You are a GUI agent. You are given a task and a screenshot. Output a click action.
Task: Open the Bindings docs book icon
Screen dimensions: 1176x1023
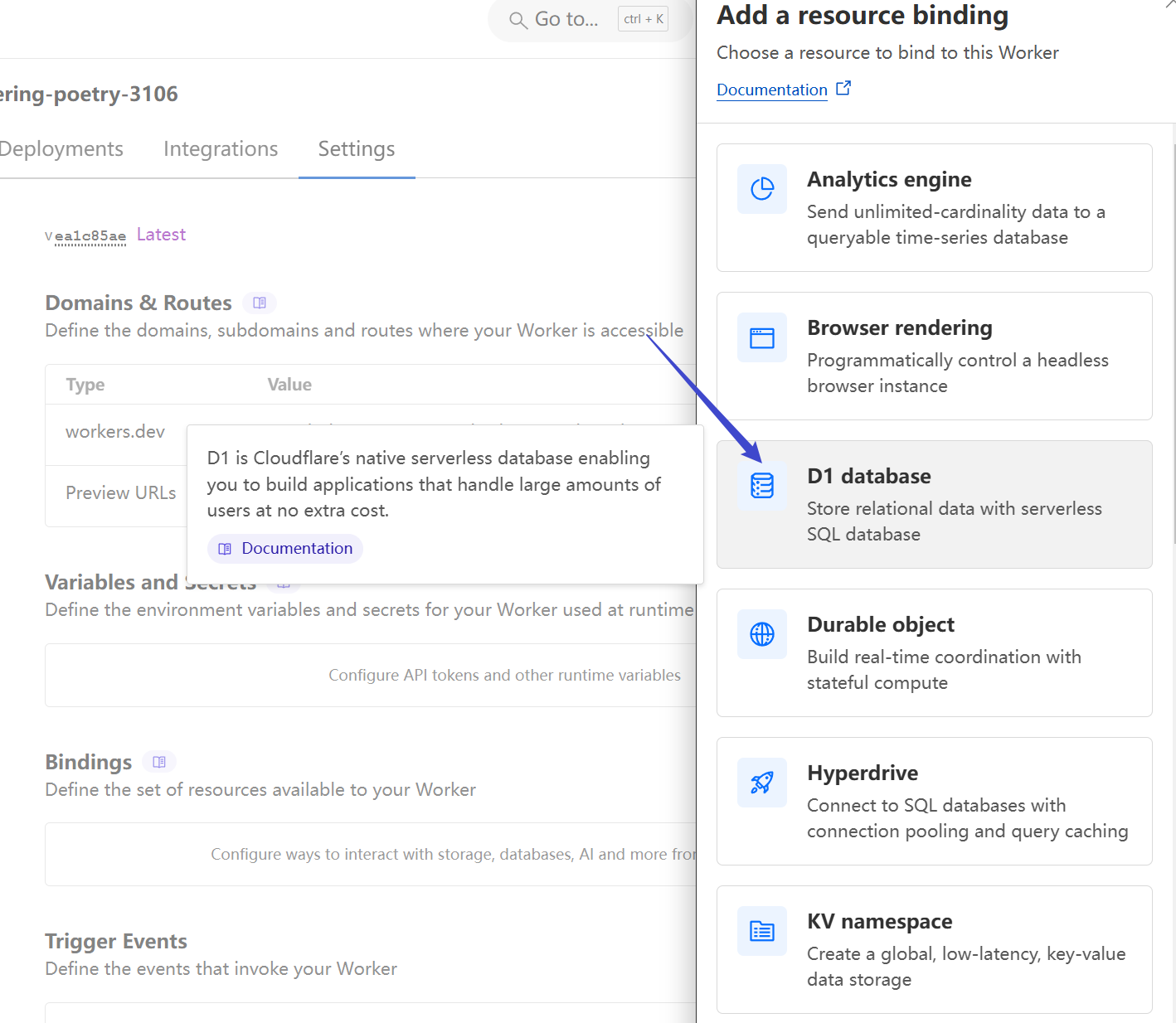click(159, 762)
